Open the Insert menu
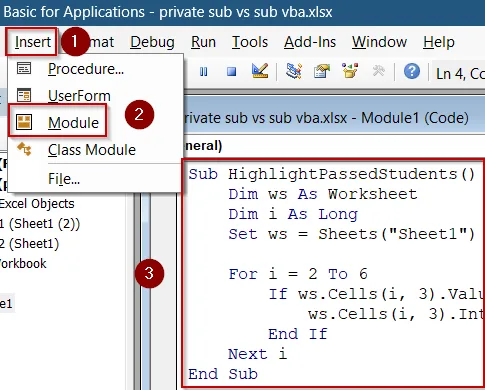This screenshot has height=390, width=485. [33, 42]
